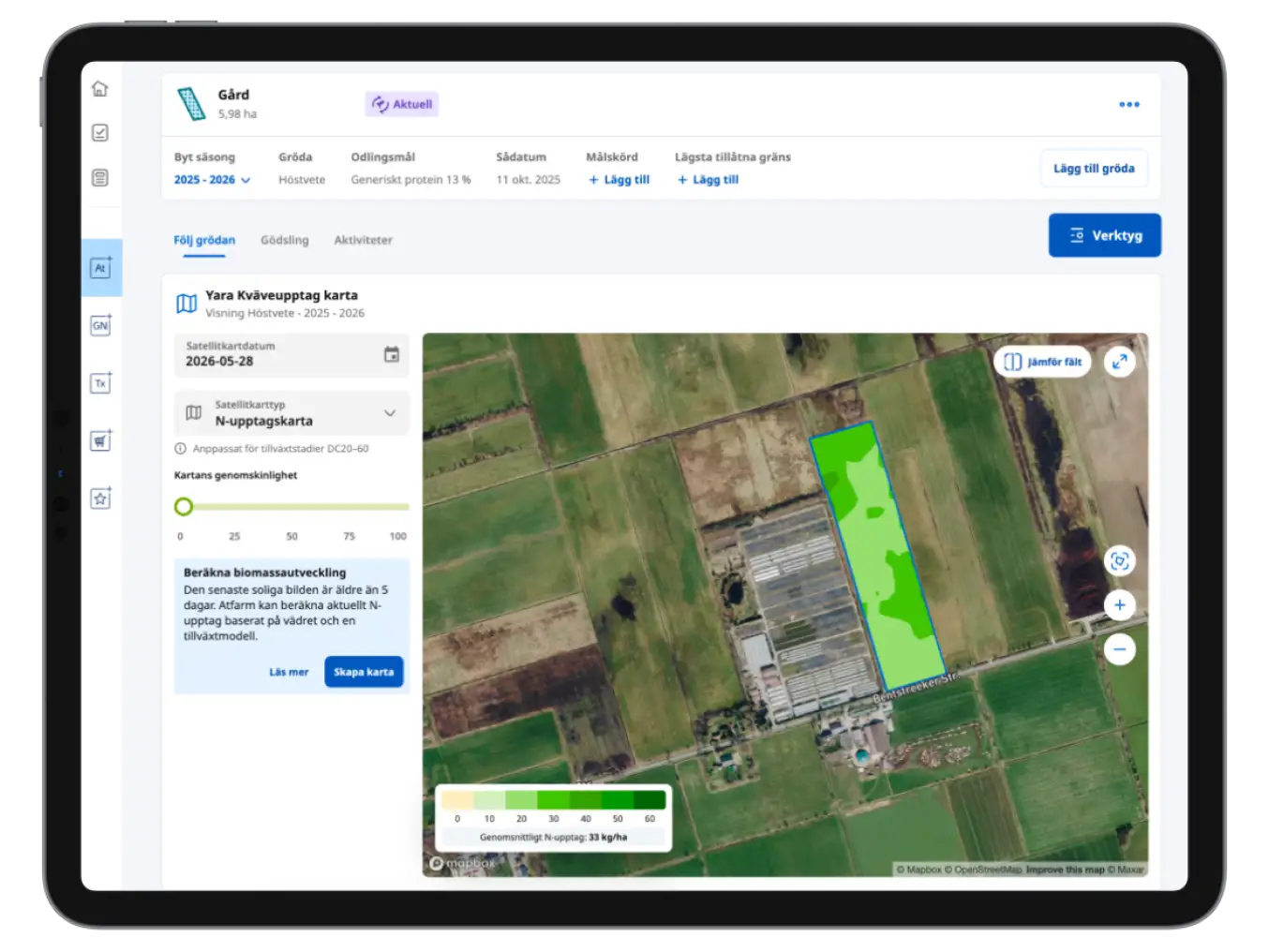This screenshot has height=952, width=1269.
Task: Click the Mapbox logo on the map
Action: pyautogui.click(x=462, y=863)
